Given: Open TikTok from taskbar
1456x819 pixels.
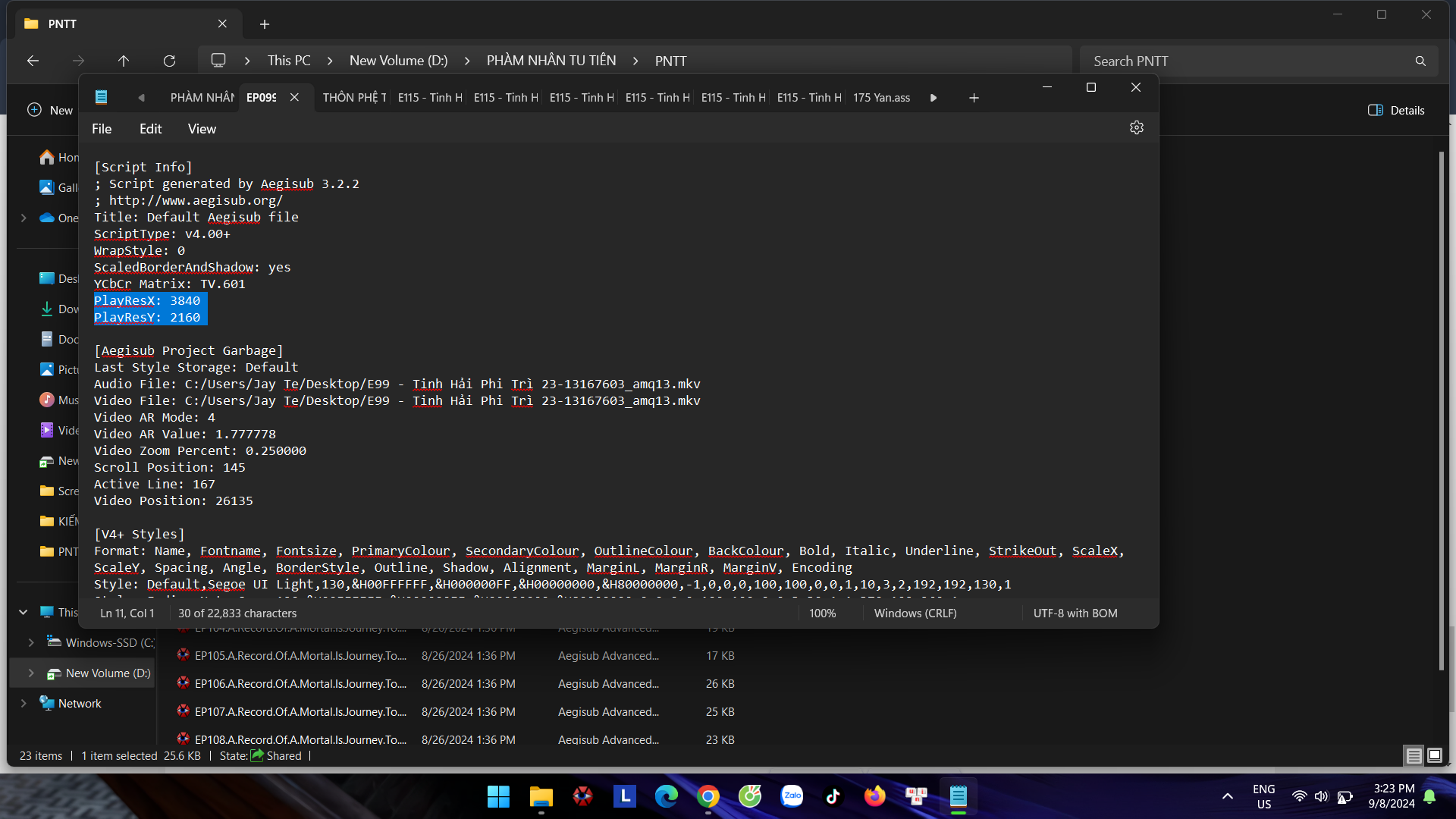Looking at the screenshot, I should (833, 796).
